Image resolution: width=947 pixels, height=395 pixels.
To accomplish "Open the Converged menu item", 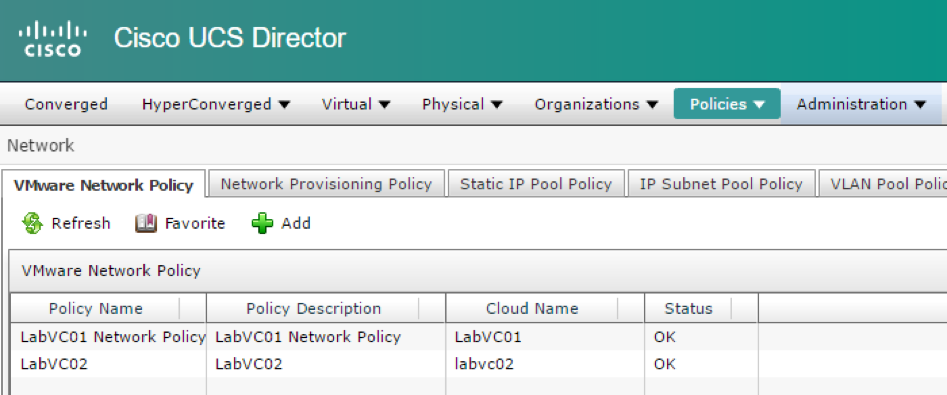I will coord(66,104).
